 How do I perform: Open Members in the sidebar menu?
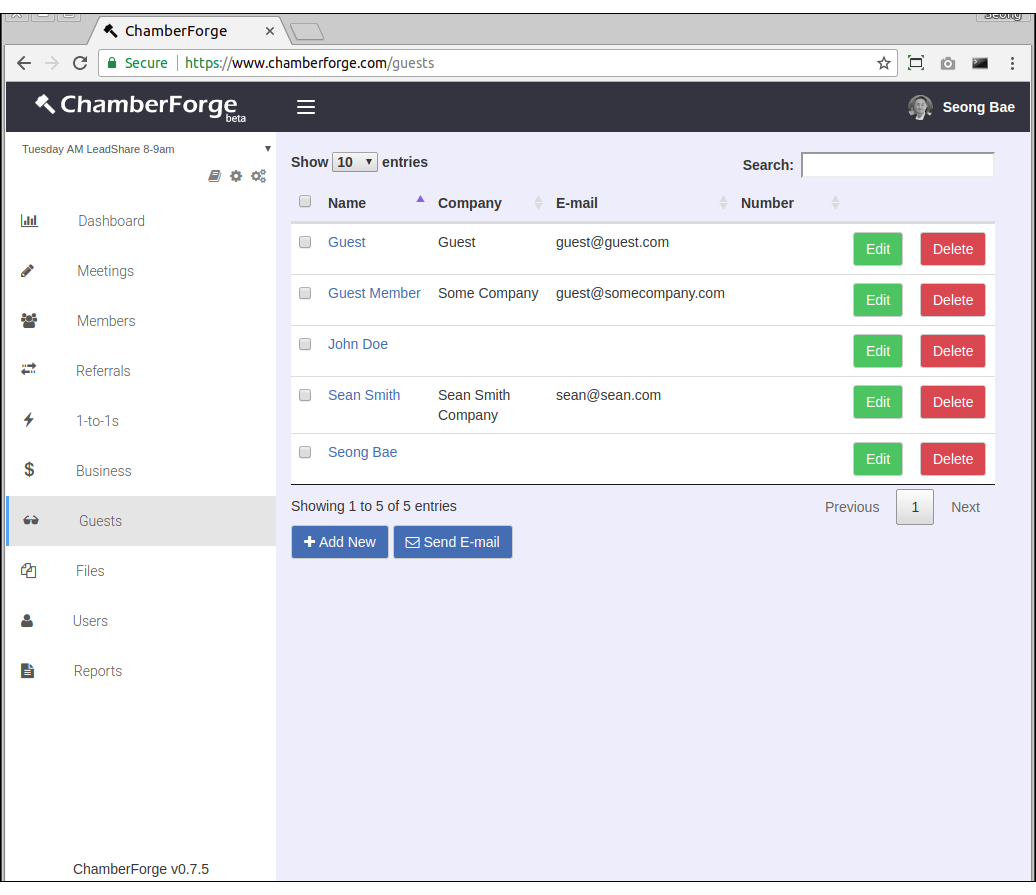(106, 321)
